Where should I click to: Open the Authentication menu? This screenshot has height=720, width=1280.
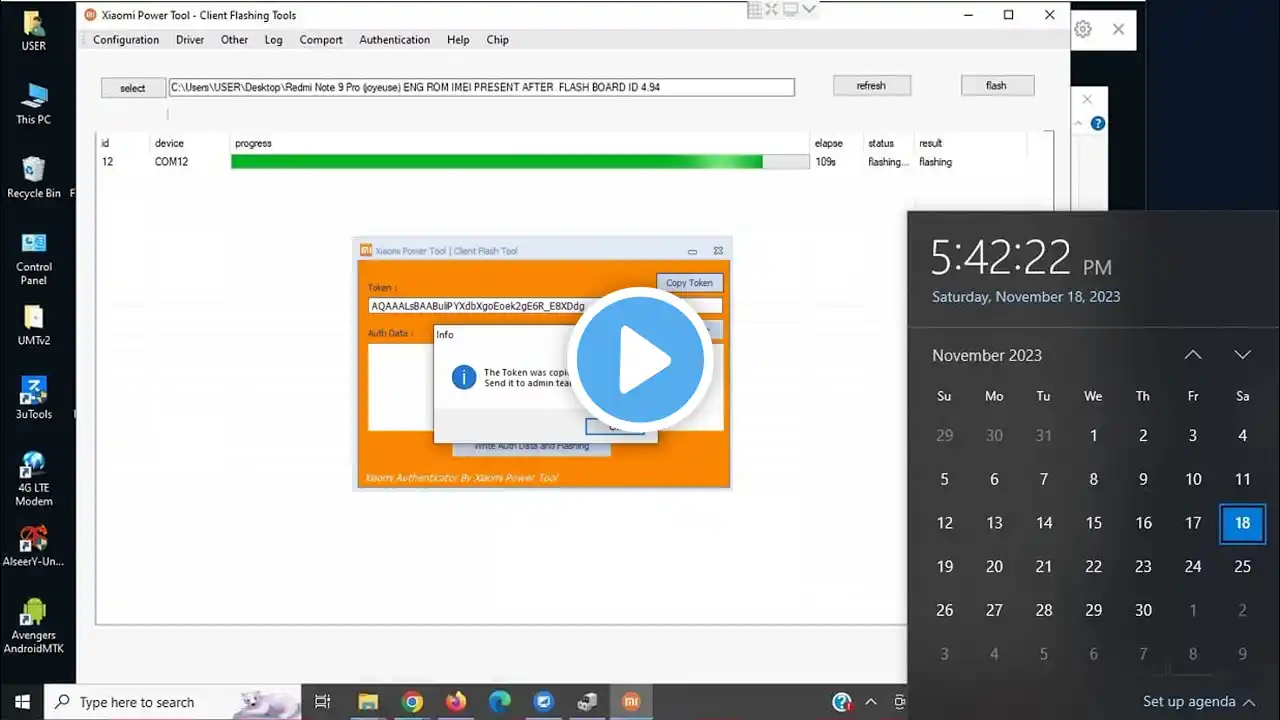(394, 40)
